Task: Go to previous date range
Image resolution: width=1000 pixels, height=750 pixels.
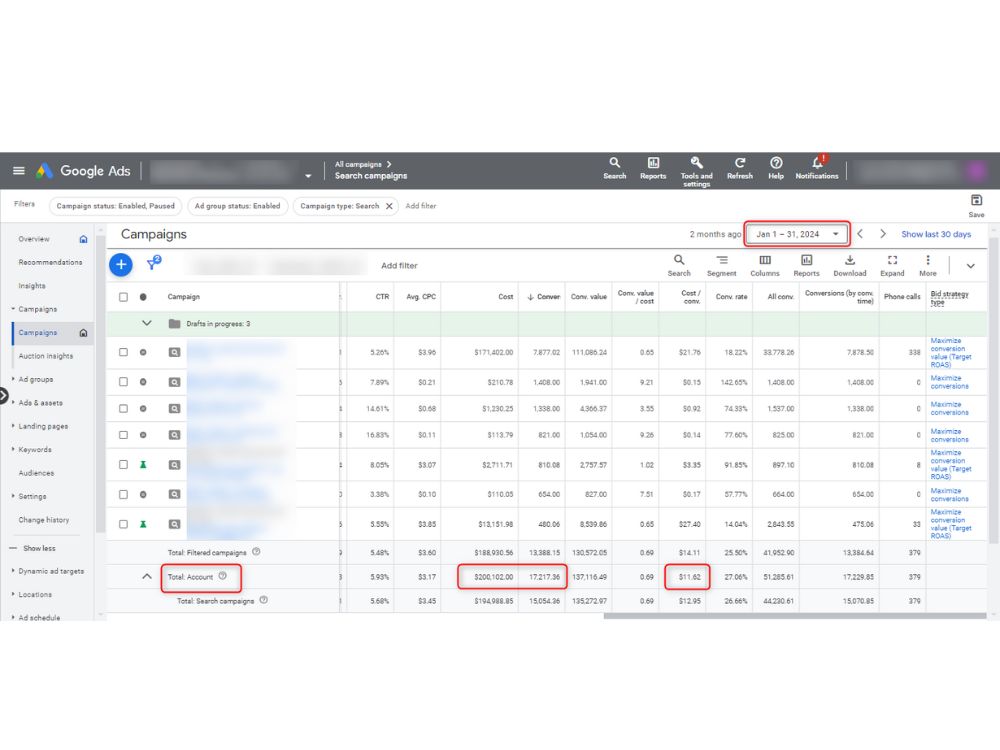Action: pyautogui.click(x=860, y=234)
